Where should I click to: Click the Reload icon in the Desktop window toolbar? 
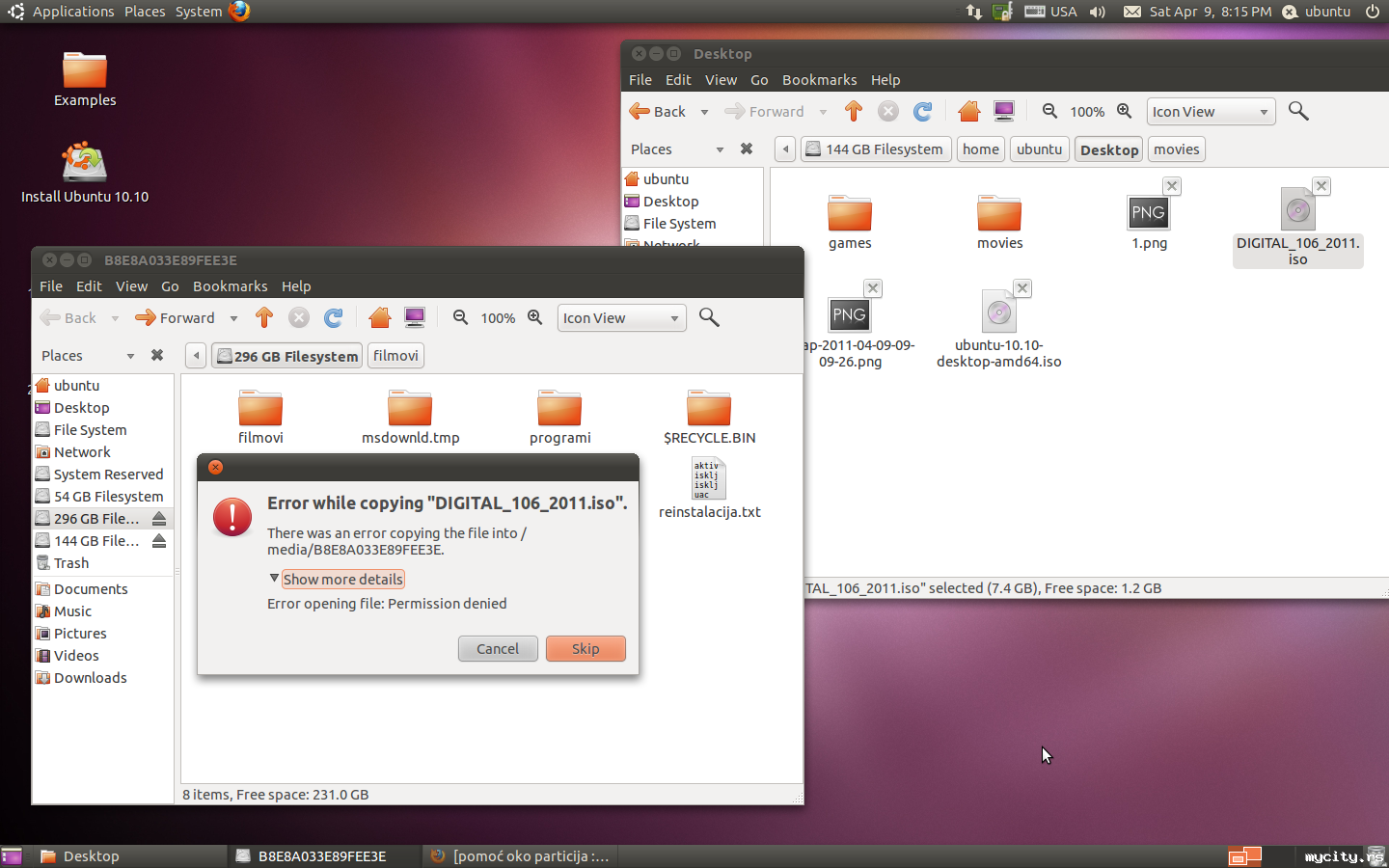click(923, 111)
